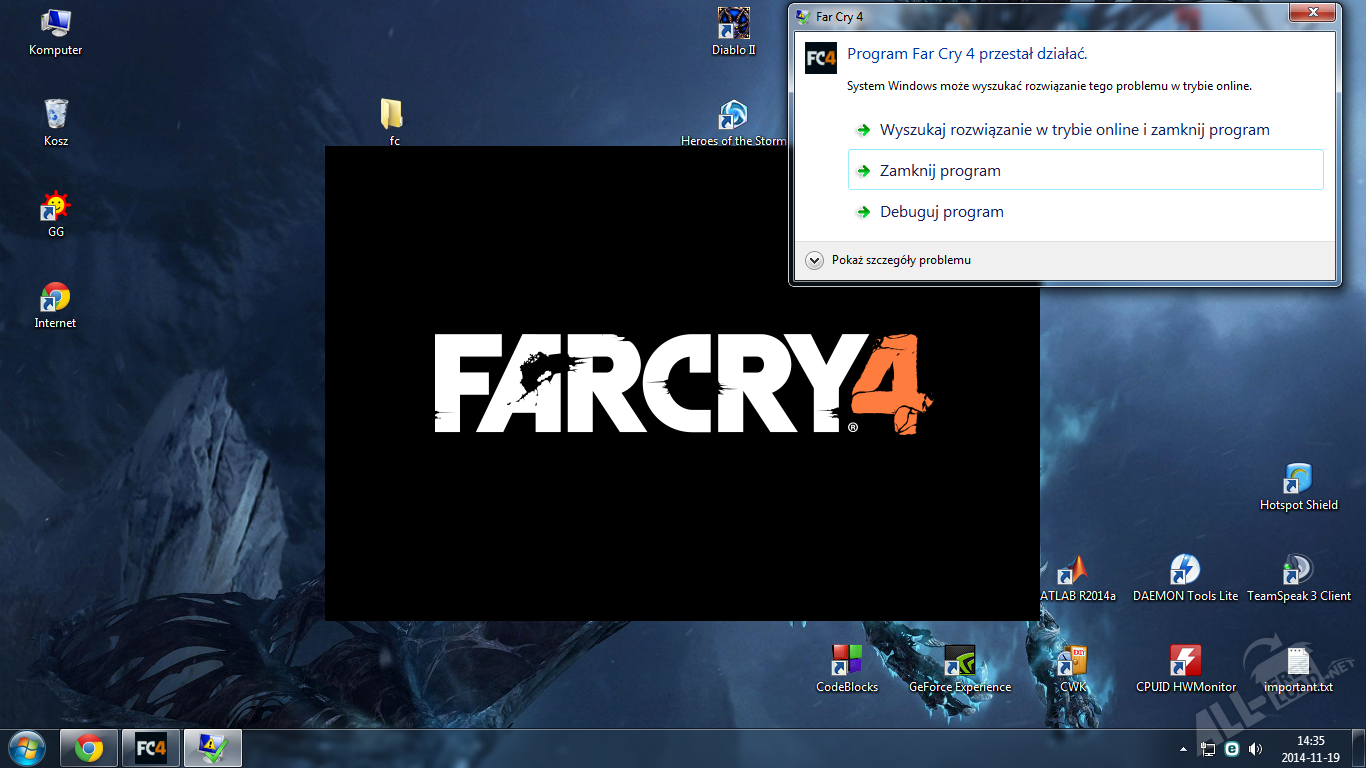Viewport: 1366px width, 768px height.
Task: Open the CodeBlocks desktop shortcut
Action: point(847,661)
